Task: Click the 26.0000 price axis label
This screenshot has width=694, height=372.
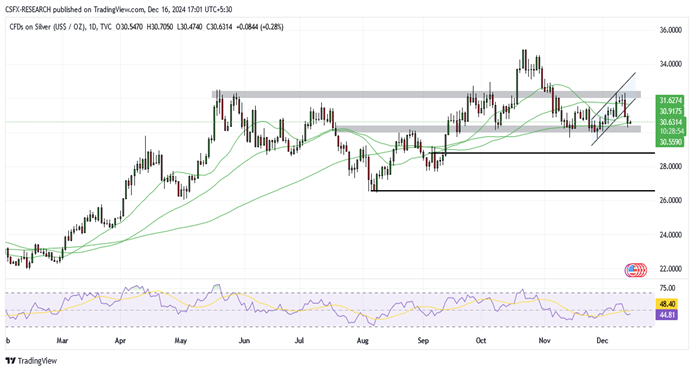Action: pyautogui.click(x=671, y=201)
